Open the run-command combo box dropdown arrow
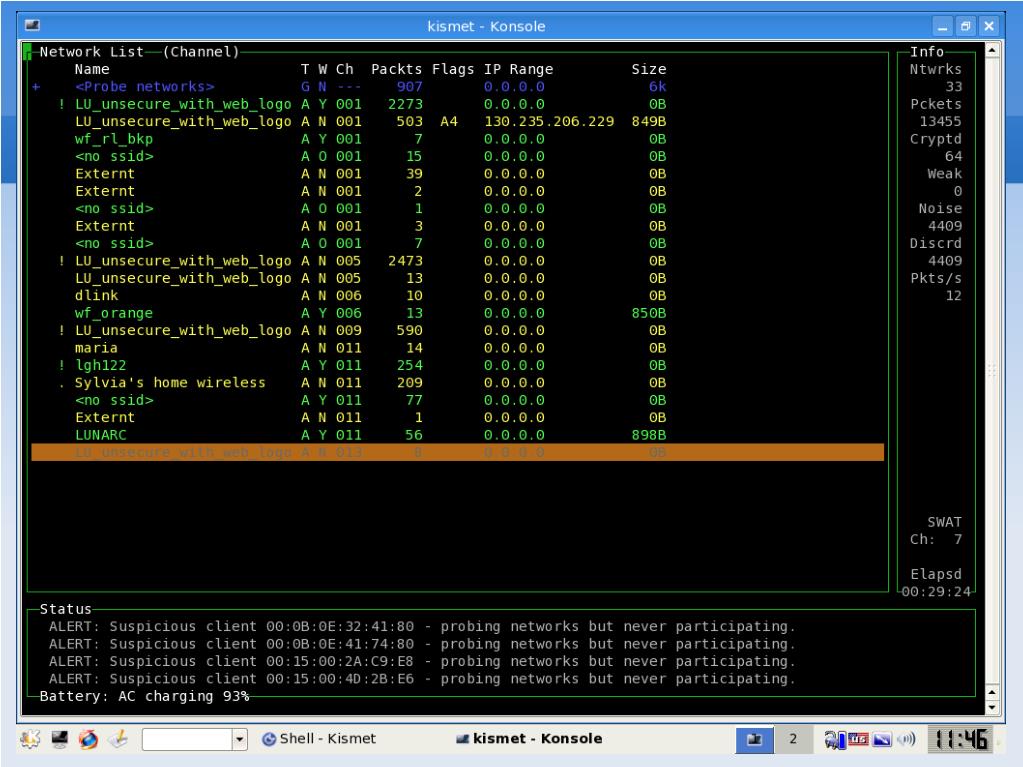This screenshot has width=1023, height=767. click(x=239, y=739)
